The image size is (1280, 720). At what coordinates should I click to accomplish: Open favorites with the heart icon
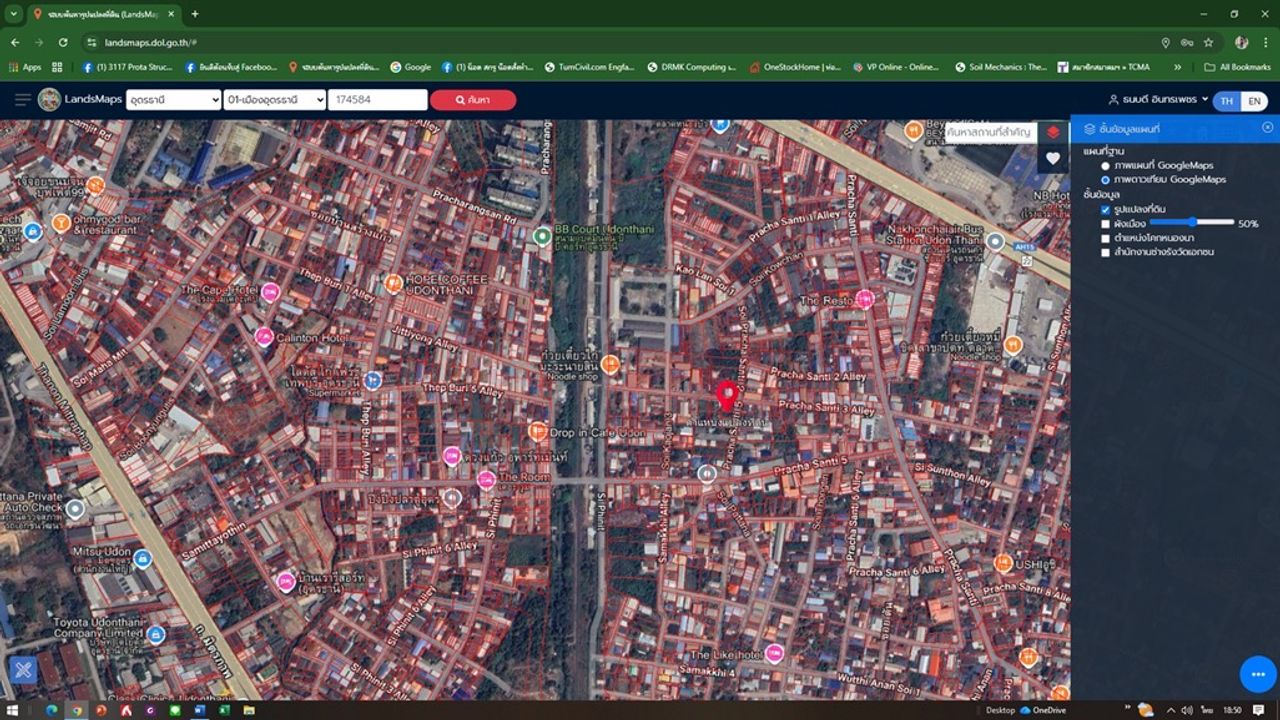1053,159
